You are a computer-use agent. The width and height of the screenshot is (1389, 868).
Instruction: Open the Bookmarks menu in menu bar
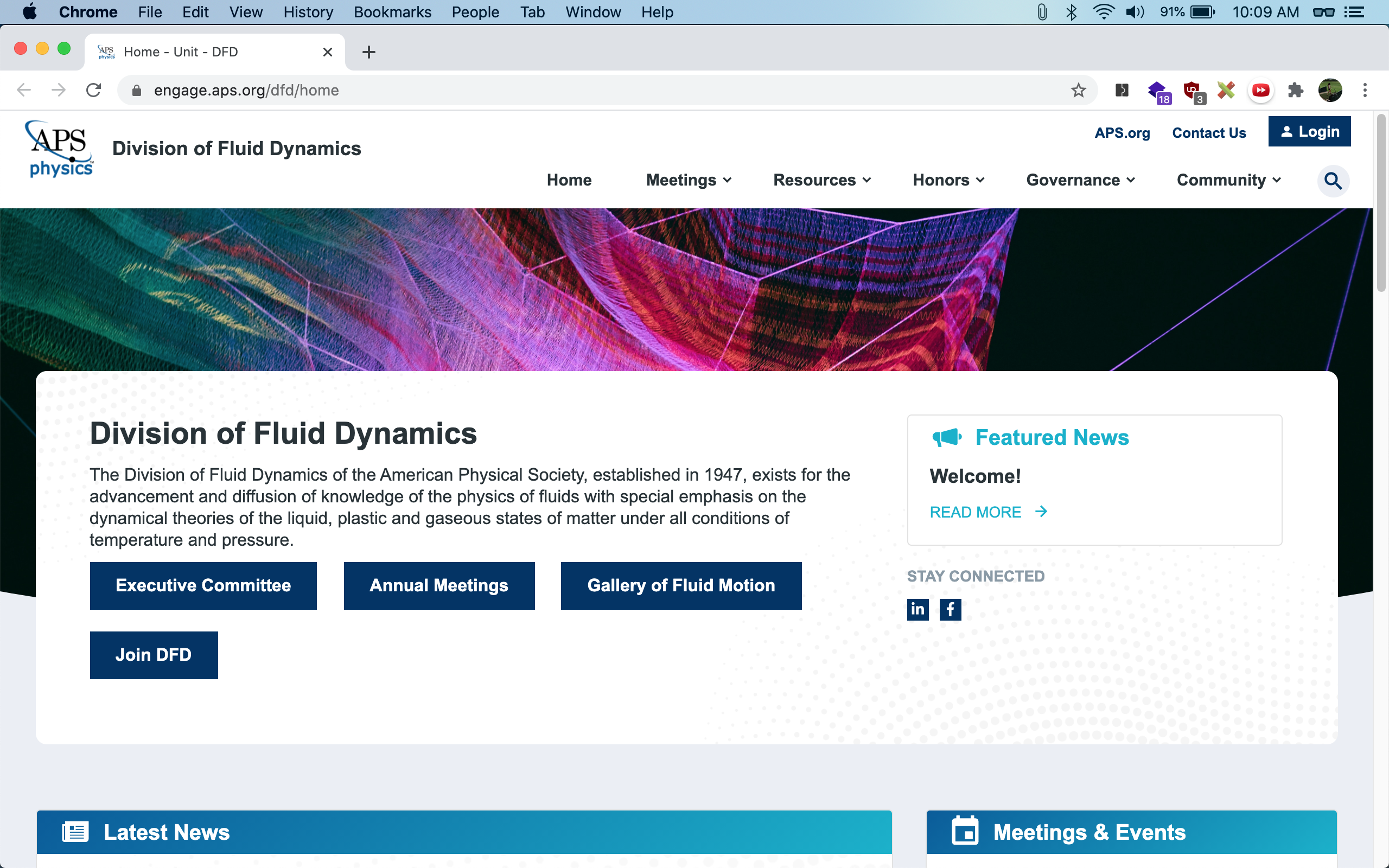[392, 12]
